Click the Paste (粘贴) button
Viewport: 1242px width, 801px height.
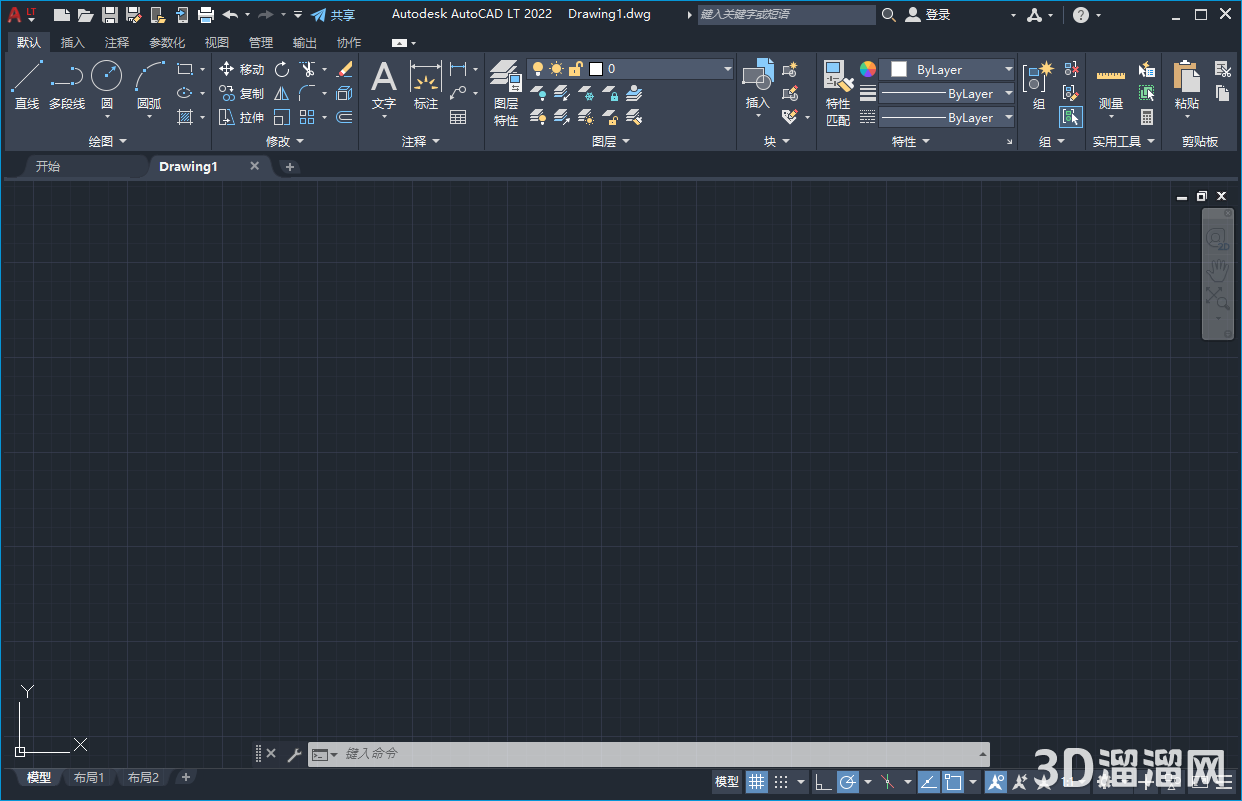point(1187,86)
